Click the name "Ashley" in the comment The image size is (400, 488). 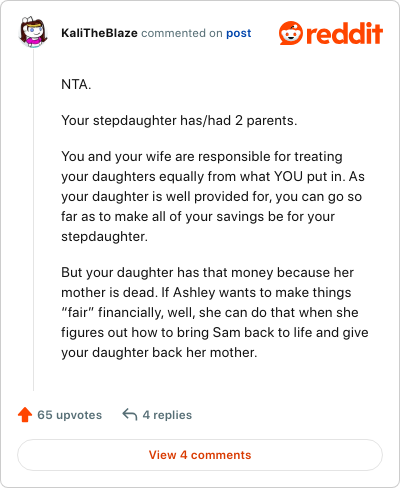click(194, 293)
